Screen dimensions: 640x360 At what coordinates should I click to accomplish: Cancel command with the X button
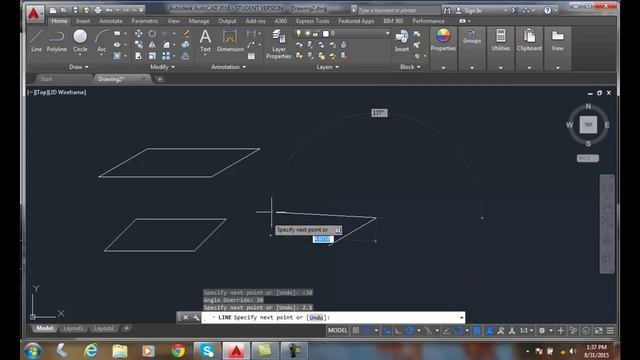(x=186, y=317)
